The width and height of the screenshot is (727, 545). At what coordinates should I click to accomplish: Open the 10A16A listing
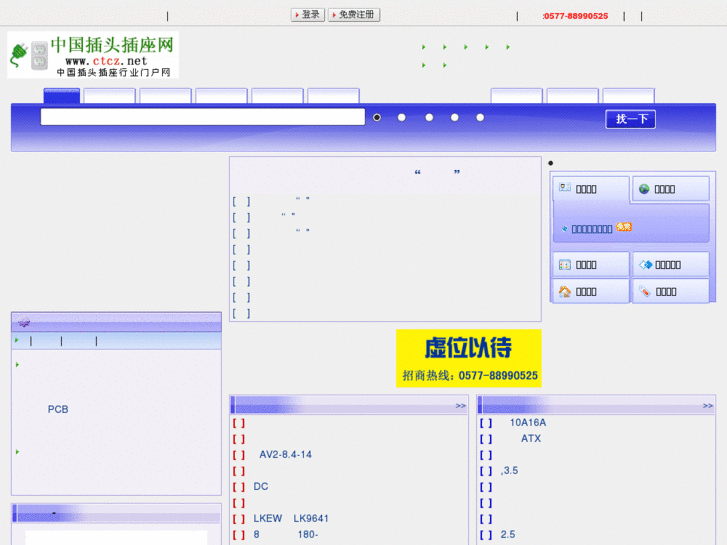[x=528, y=423]
